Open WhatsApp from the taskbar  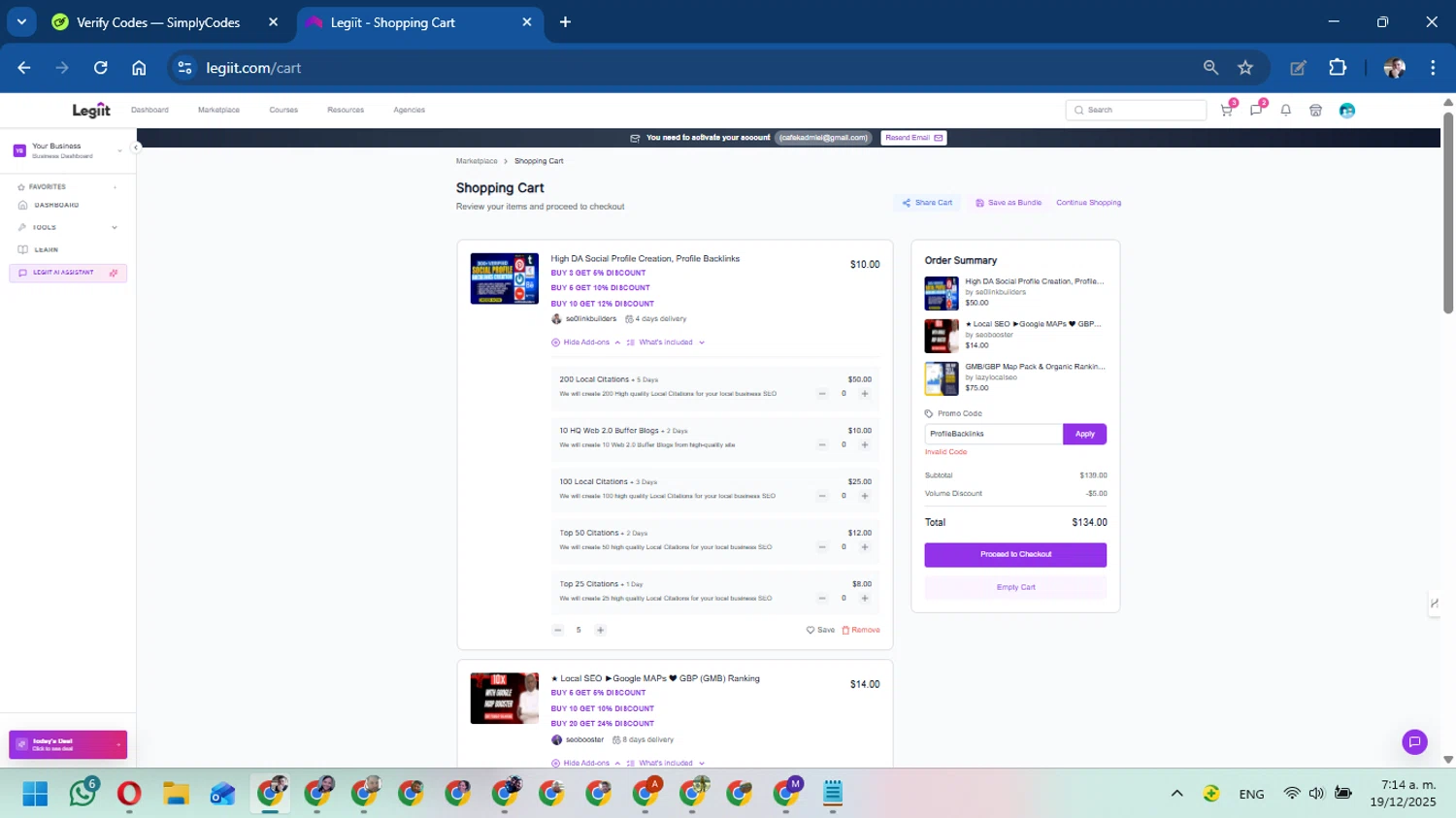coord(83,793)
